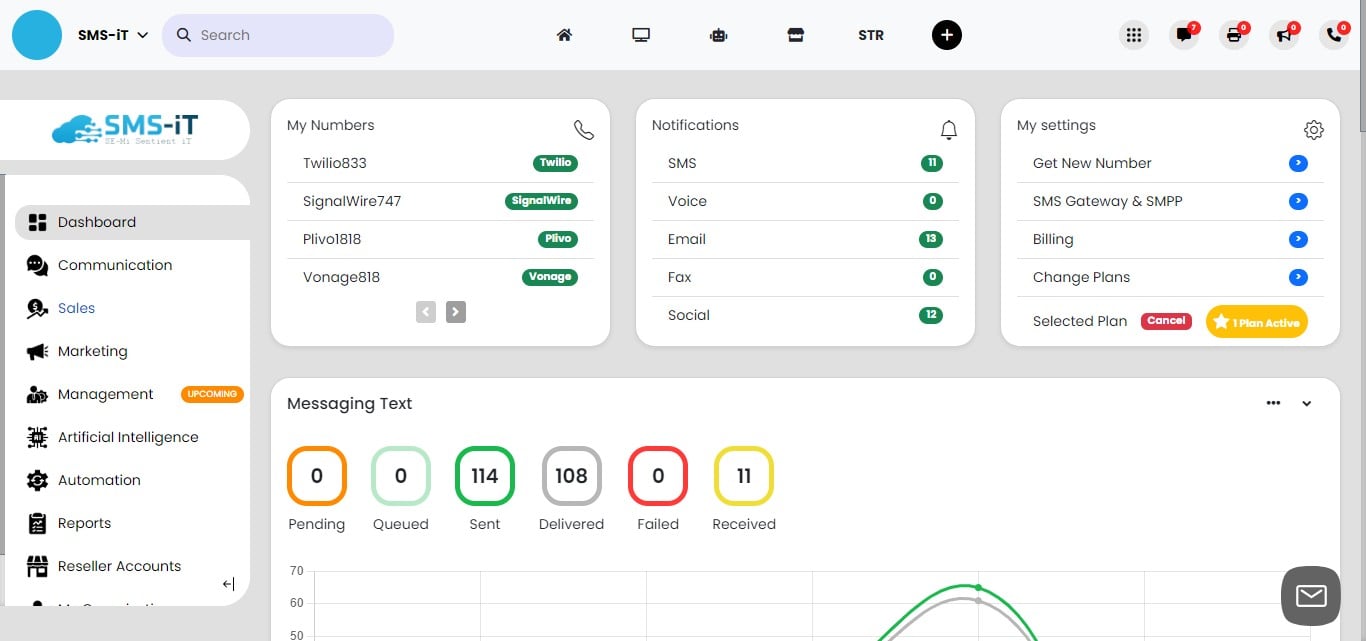Click the Search input field
1366x641 pixels.
(x=290, y=35)
